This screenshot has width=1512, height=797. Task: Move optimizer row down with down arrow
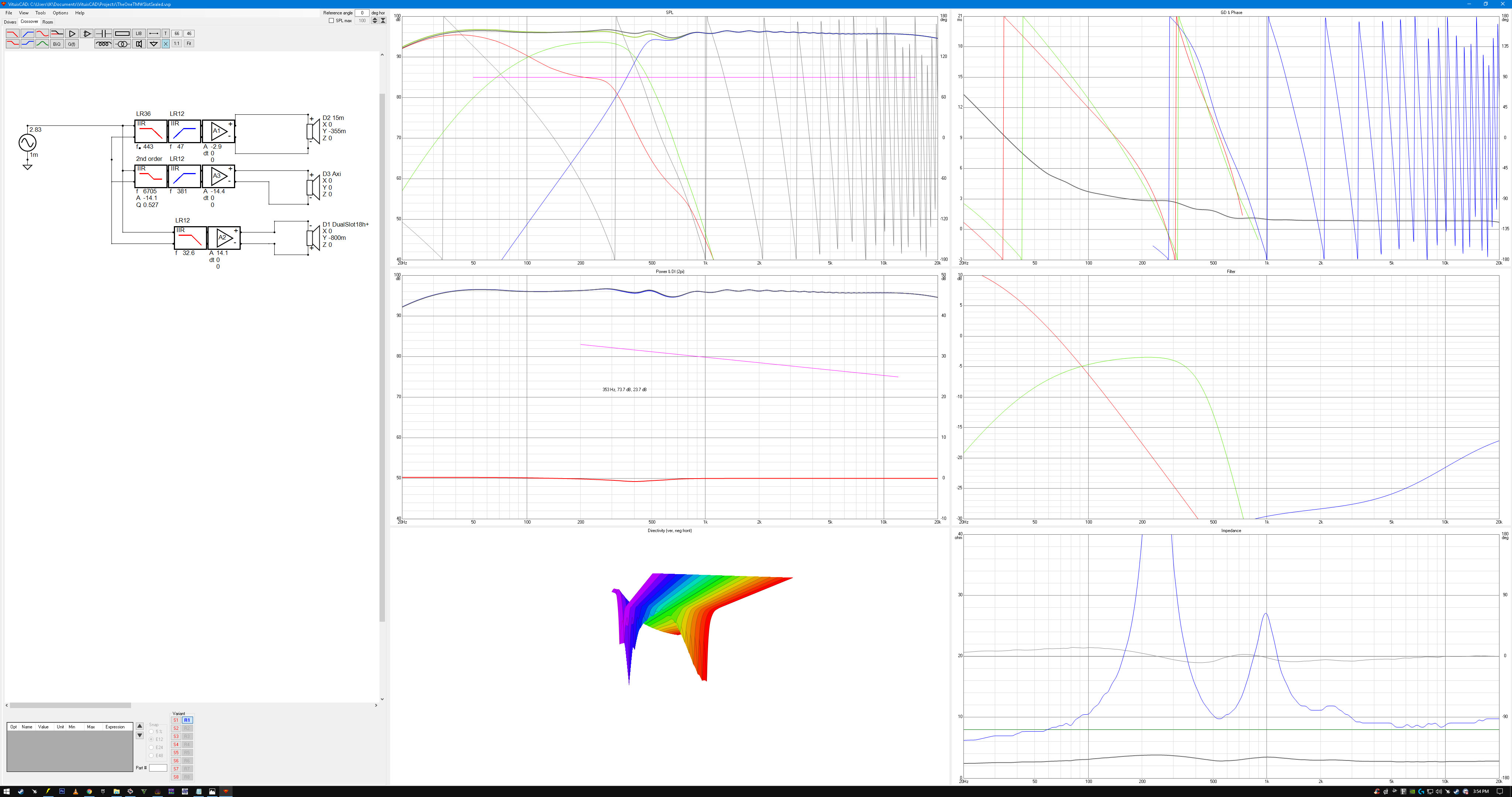(140, 735)
